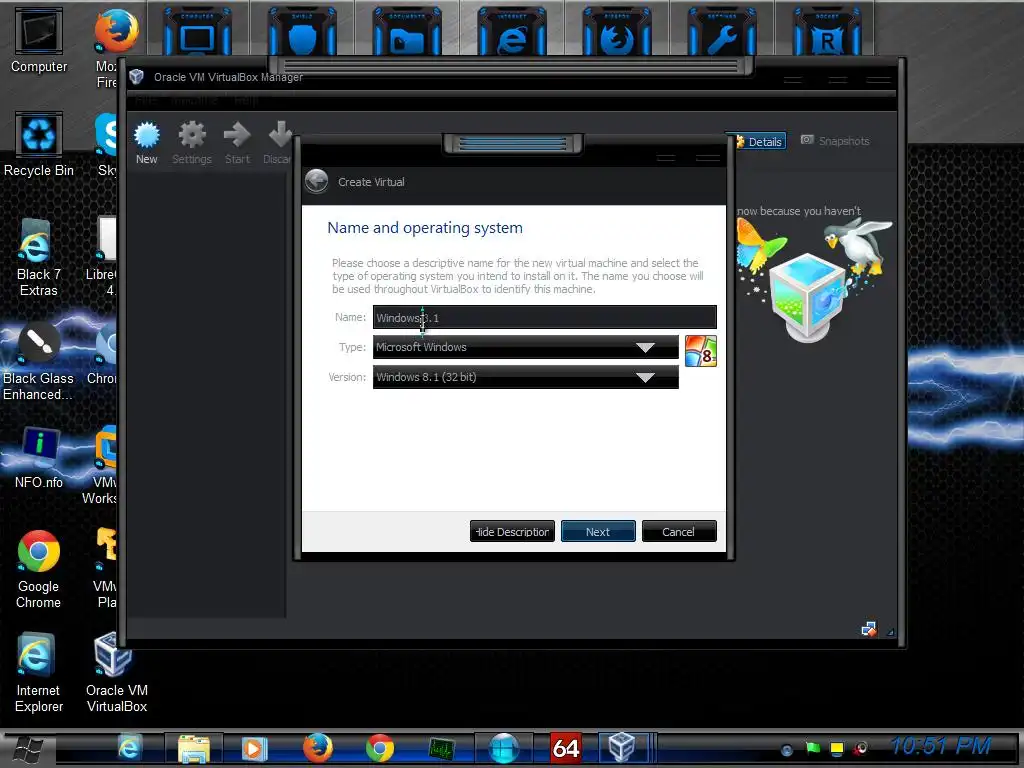Click the green flag tray icon
1024x768 pixels.
[812, 748]
